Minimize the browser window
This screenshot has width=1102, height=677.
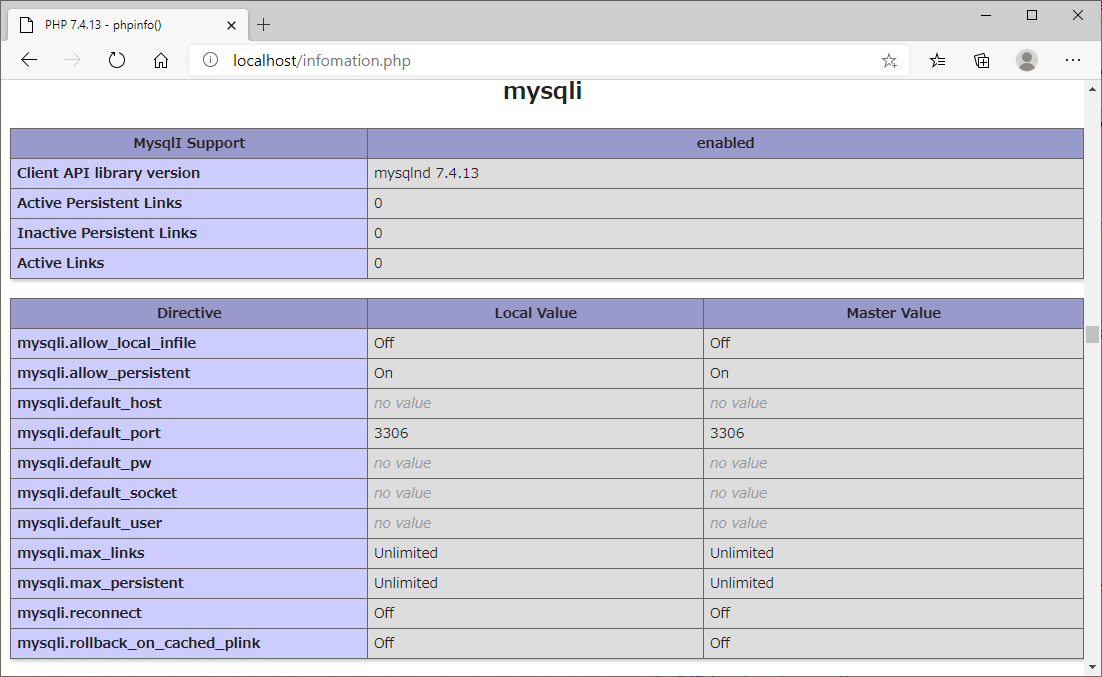tap(986, 15)
